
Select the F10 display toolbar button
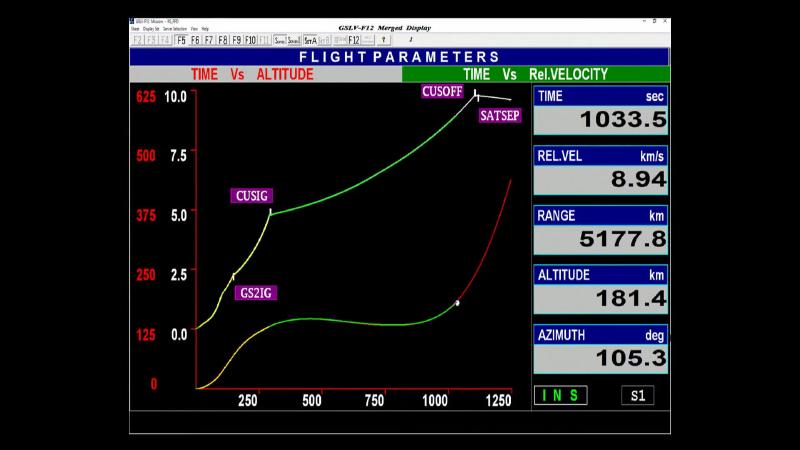tap(251, 40)
